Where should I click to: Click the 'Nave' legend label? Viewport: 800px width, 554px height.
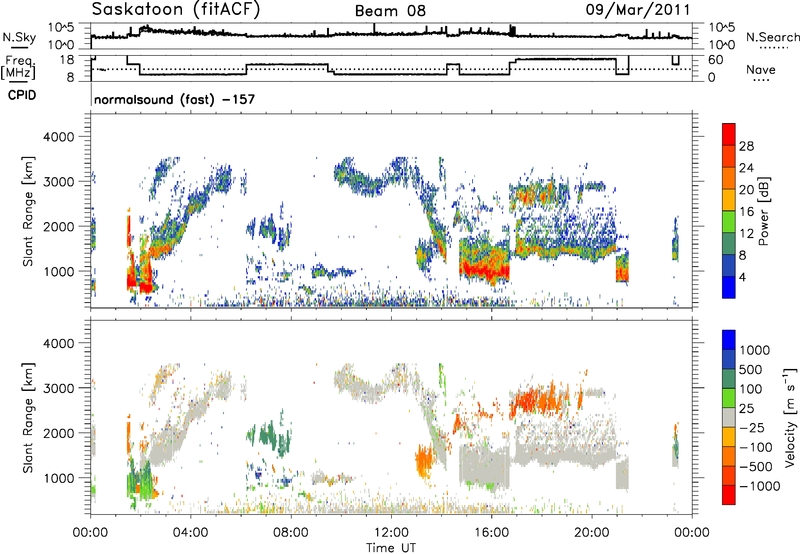coord(761,69)
